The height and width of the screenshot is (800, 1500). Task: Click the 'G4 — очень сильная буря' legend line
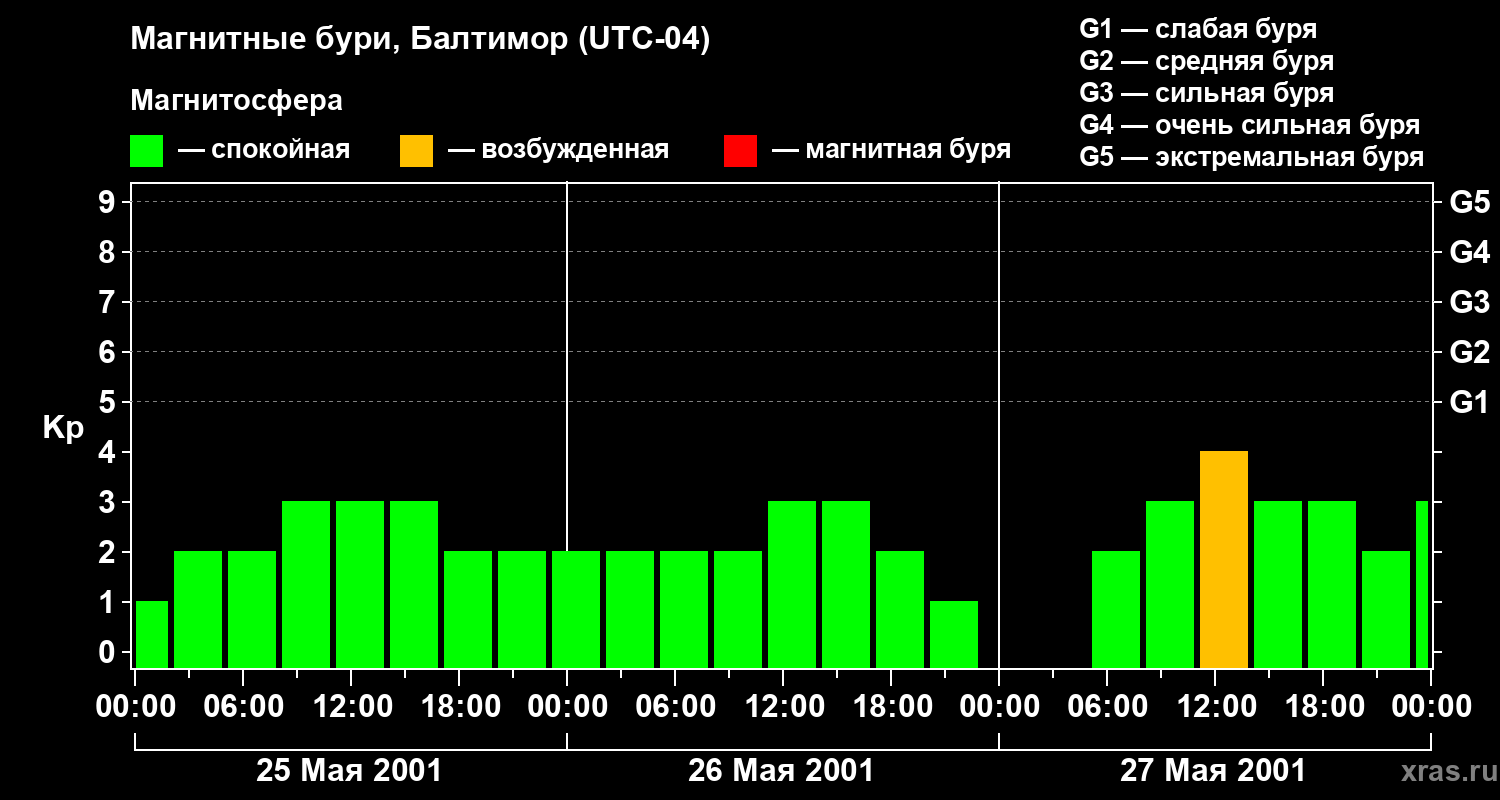coord(1249,125)
